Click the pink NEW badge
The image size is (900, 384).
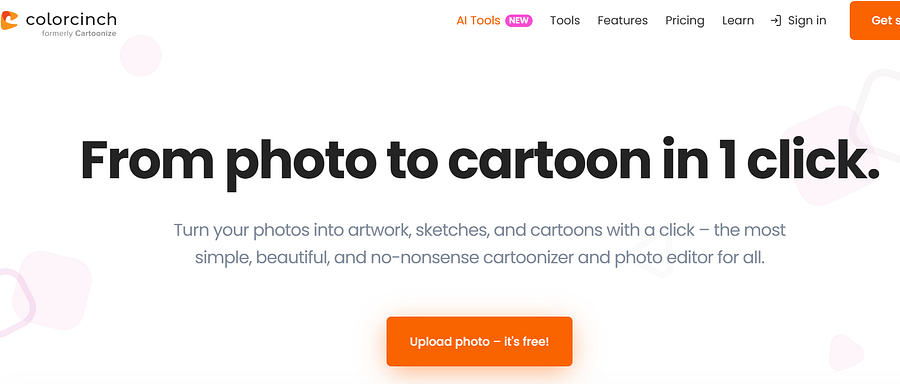point(519,21)
